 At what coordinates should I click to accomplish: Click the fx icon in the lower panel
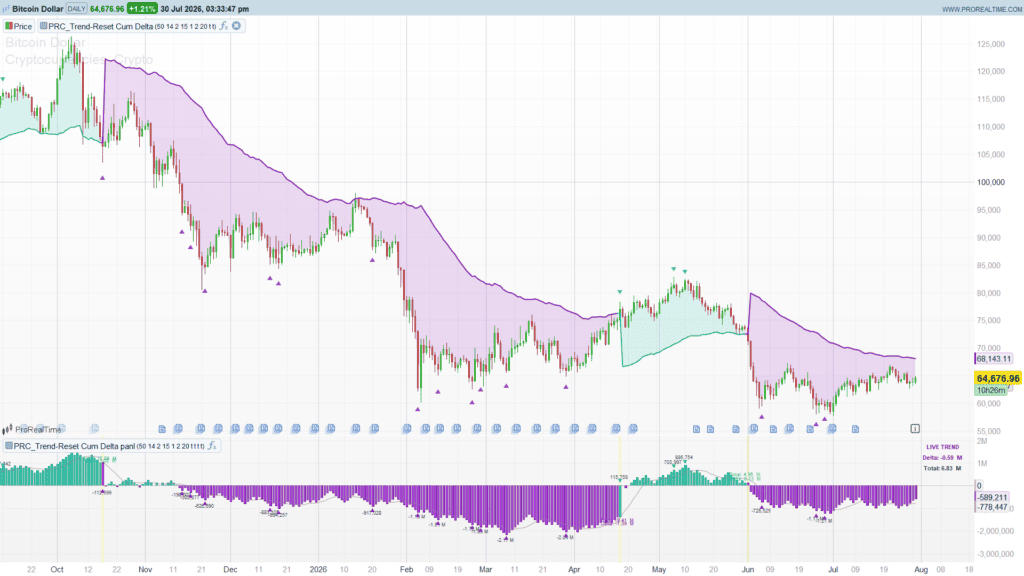(x=212, y=446)
